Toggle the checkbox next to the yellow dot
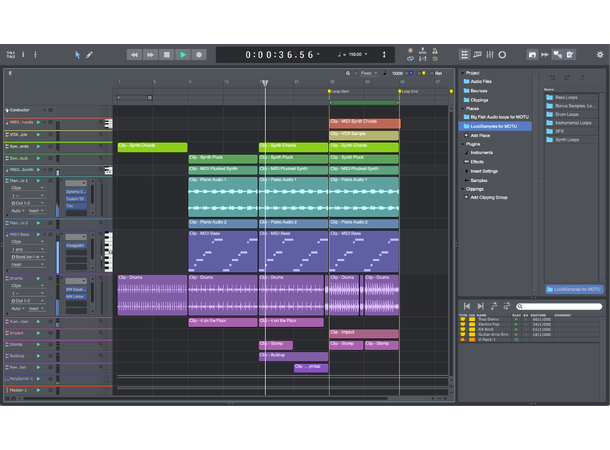610x450 pixels. point(419,73)
